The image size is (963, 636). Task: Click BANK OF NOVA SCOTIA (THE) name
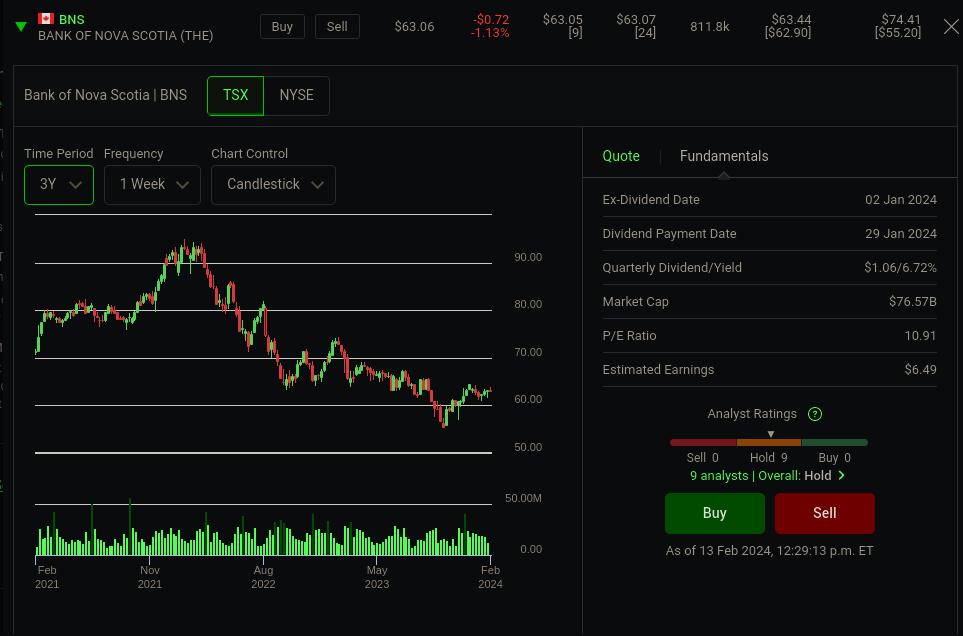pos(125,36)
